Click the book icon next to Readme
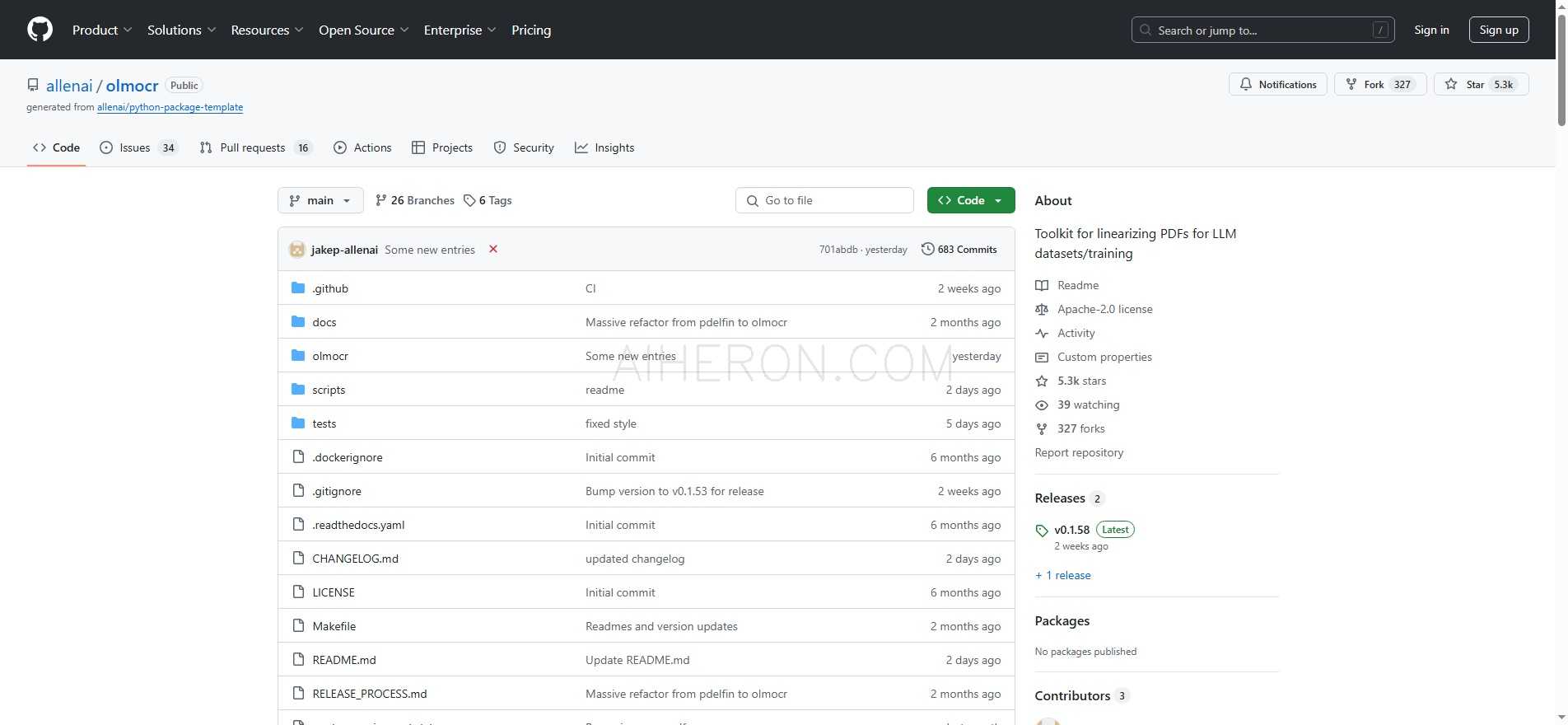1568x725 pixels. tap(1042, 285)
